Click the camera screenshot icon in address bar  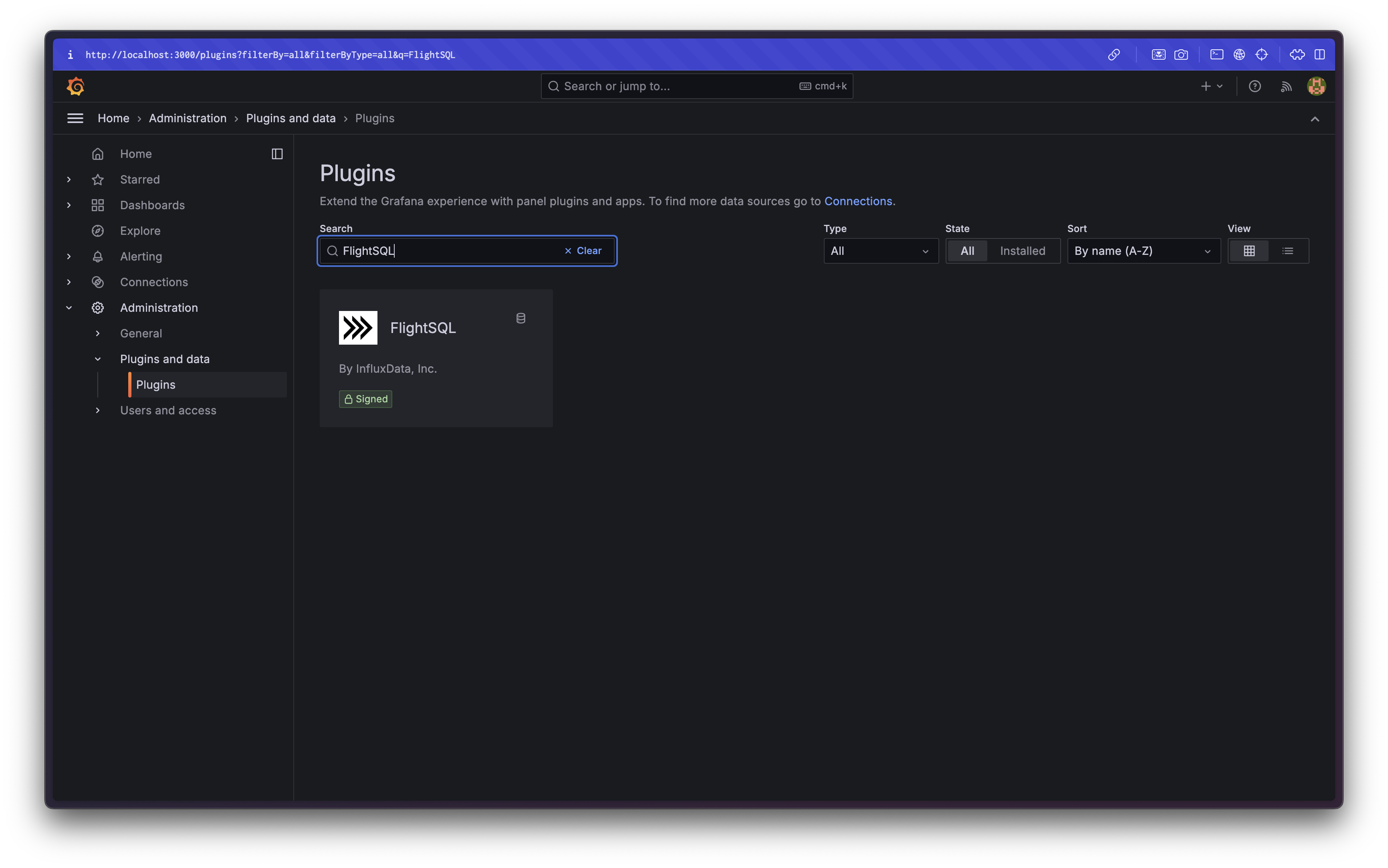(x=1181, y=55)
